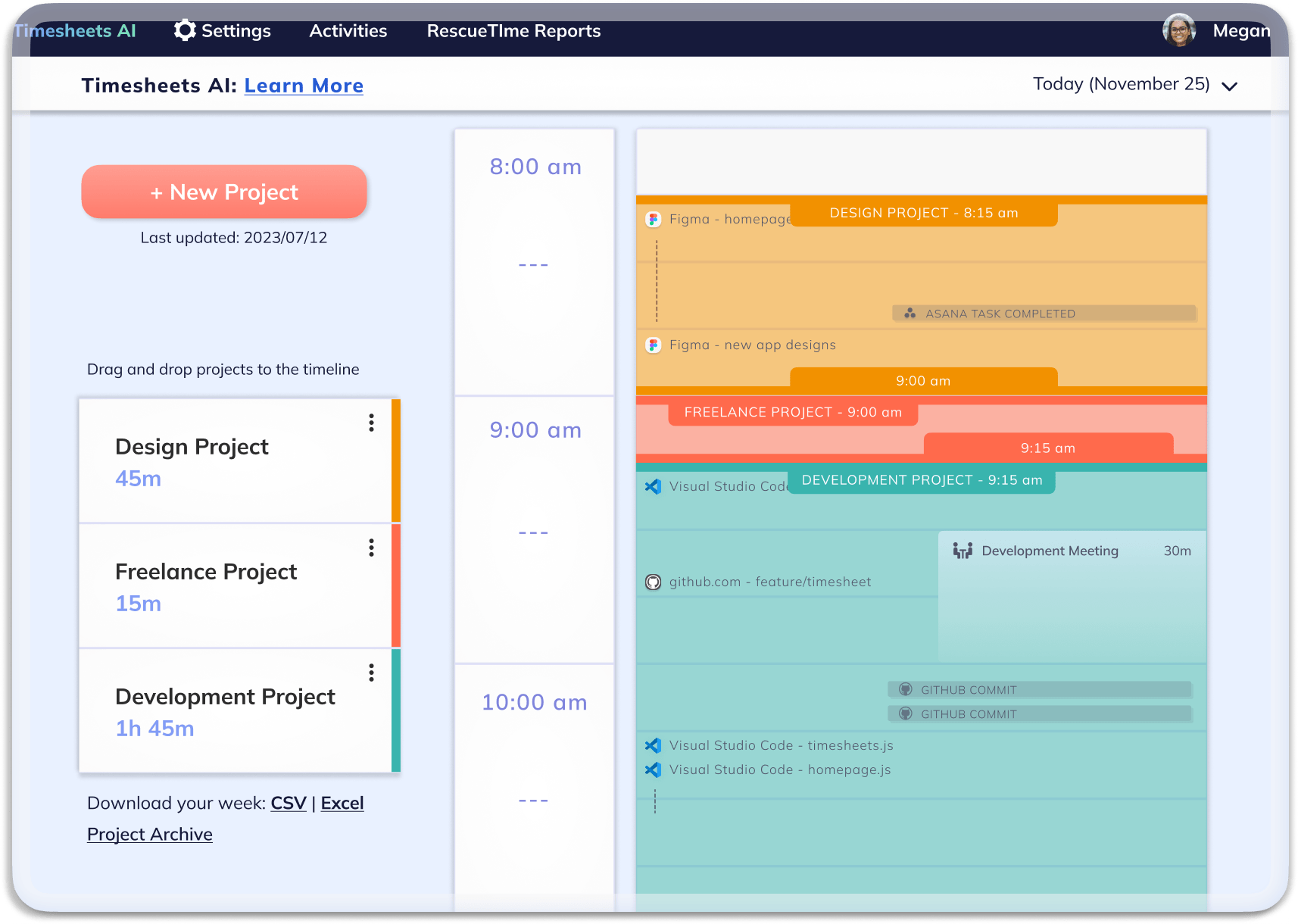Click the GitHub icon on the second commit badge
This screenshot has height=924, width=1298.
(906, 713)
